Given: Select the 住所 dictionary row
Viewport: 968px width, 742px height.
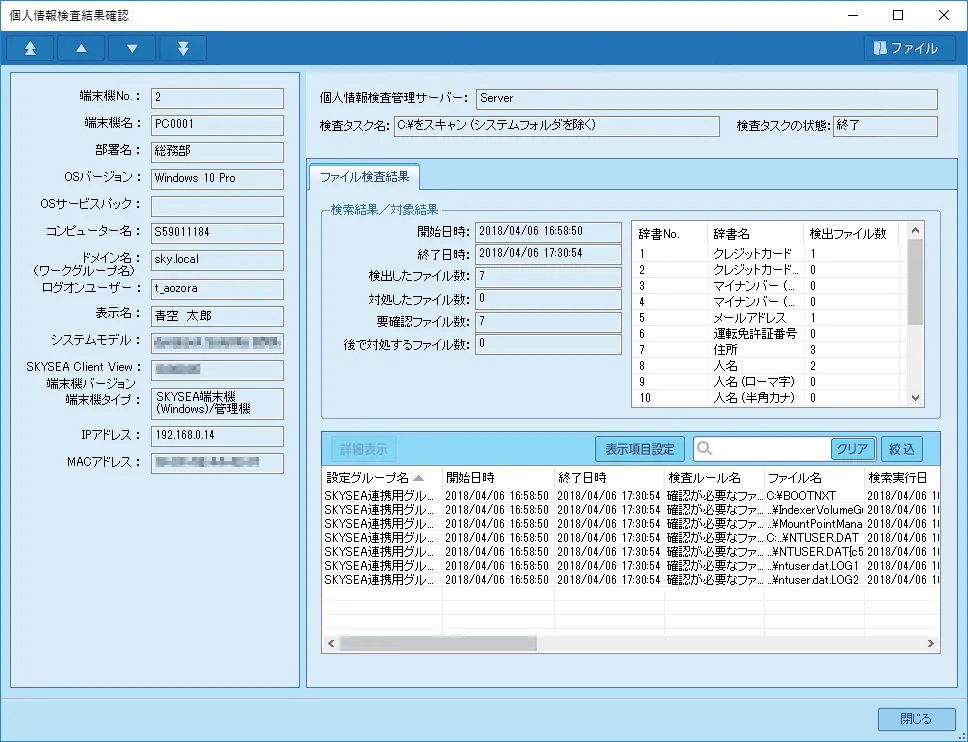Looking at the screenshot, I should (x=726, y=350).
